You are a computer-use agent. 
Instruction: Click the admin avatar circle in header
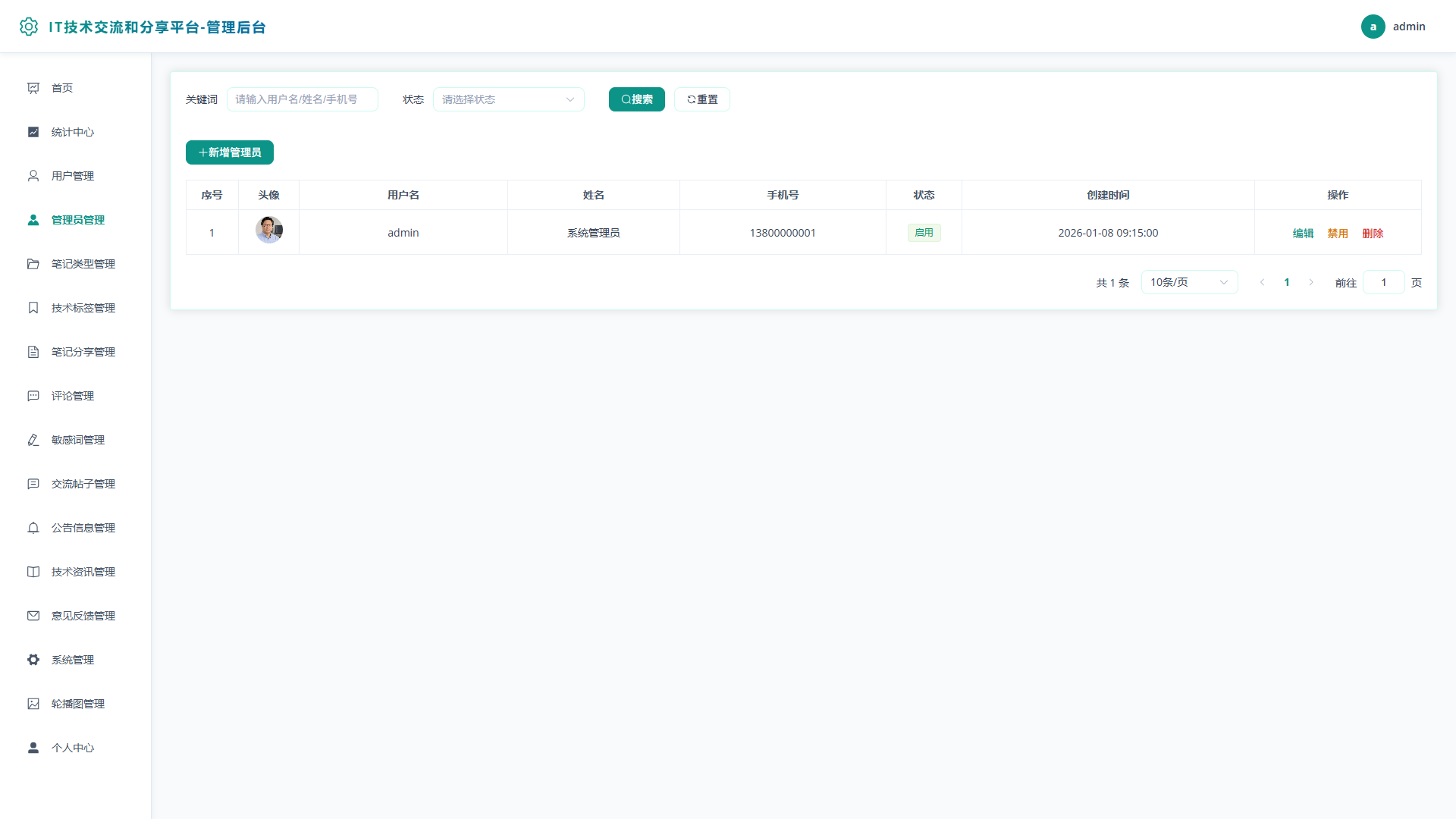pyautogui.click(x=1373, y=27)
